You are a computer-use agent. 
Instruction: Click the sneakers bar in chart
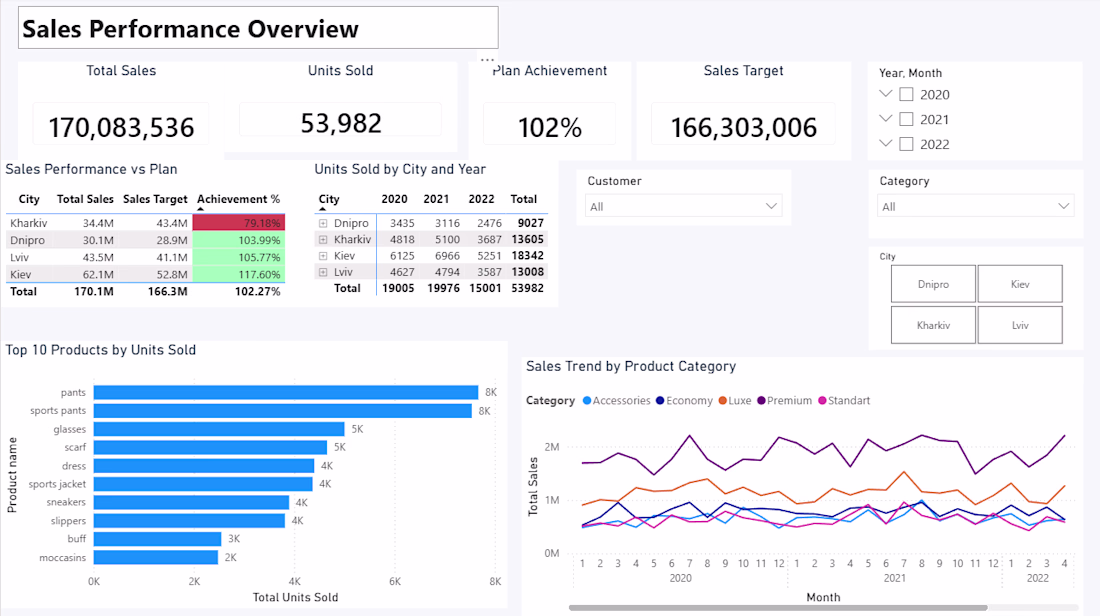click(x=191, y=502)
